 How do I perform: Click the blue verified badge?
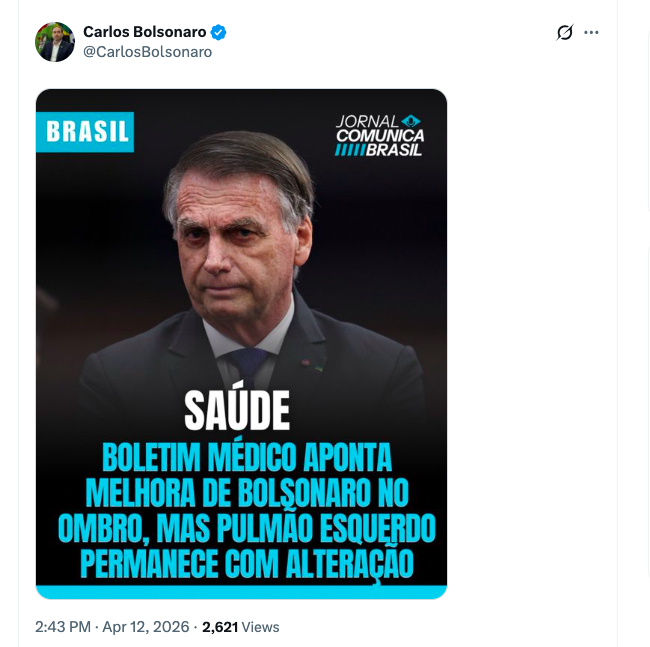(219, 32)
